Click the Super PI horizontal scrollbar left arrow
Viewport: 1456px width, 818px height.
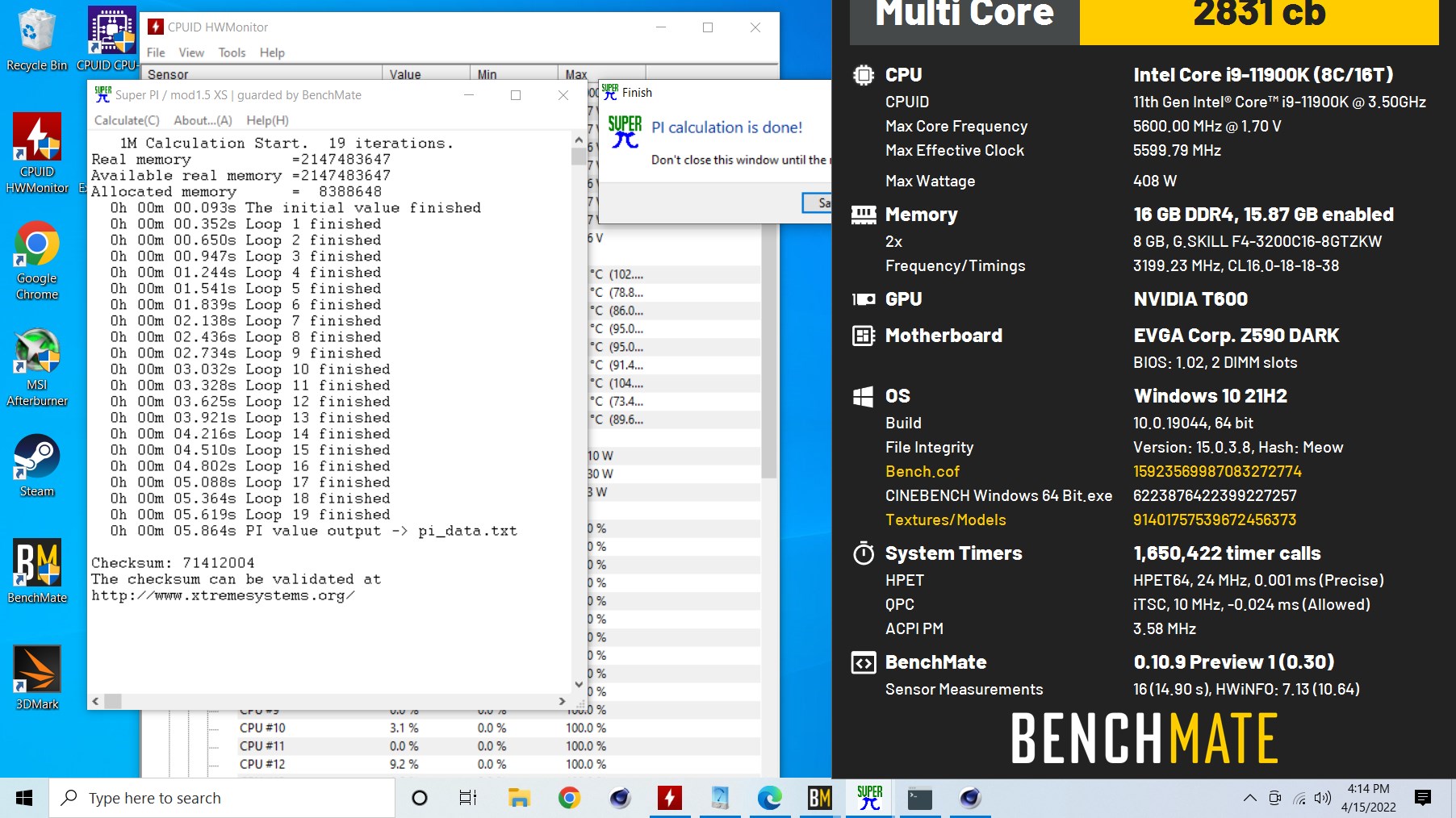tap(96, 701)
